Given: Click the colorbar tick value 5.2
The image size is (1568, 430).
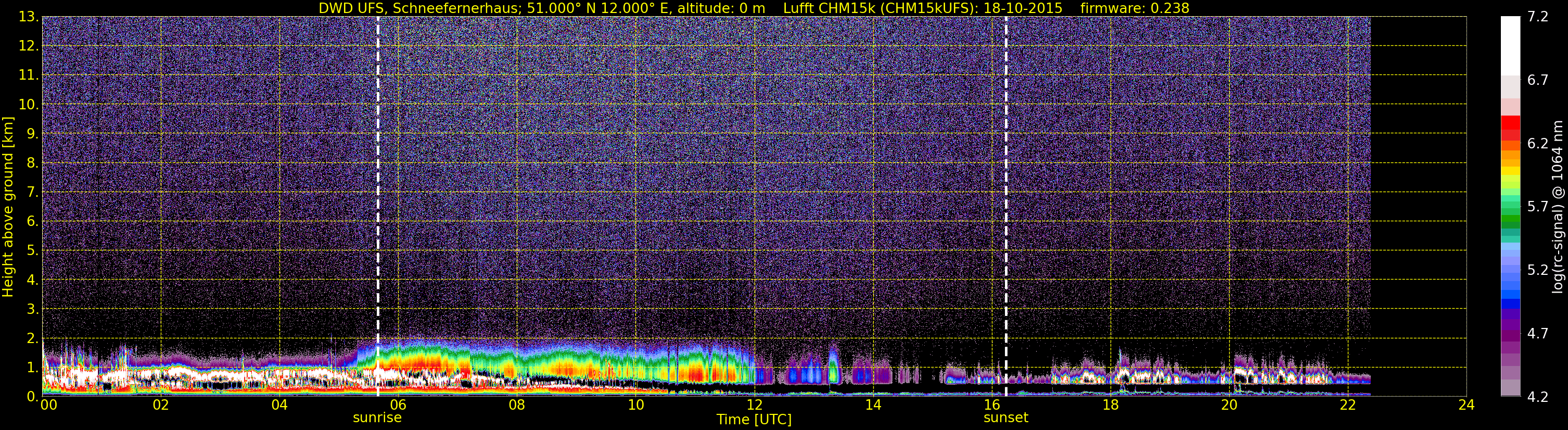Looking at the screenshot, I should point(1538,270).
